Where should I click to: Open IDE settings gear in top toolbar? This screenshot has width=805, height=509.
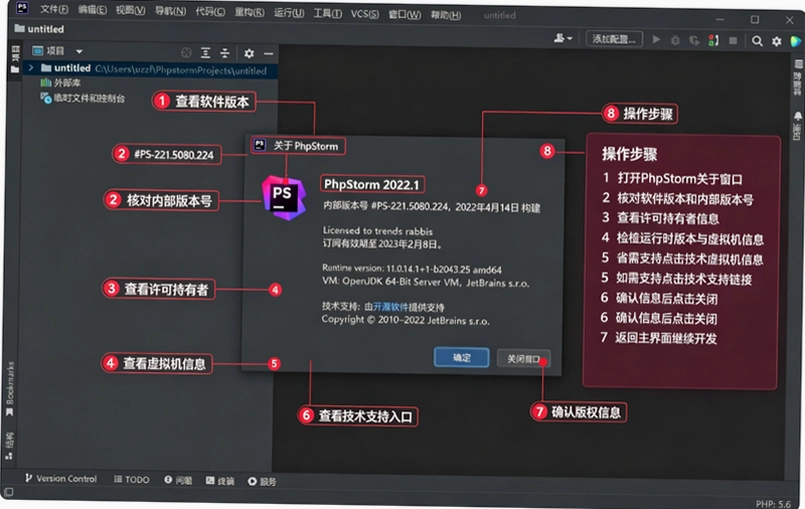coord(777,42)
